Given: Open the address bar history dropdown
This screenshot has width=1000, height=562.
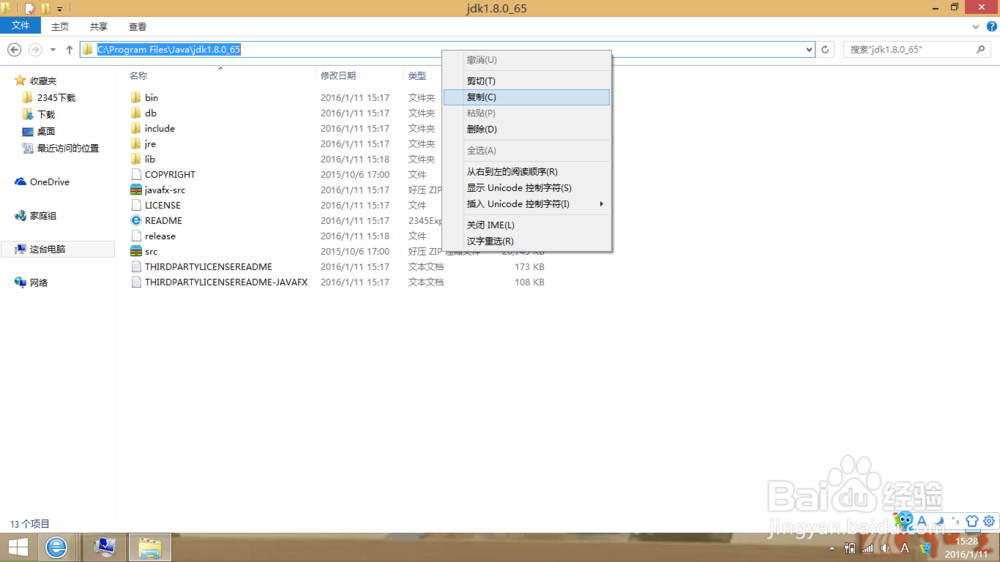Looking at the screenshot, I should click(809, 49).
